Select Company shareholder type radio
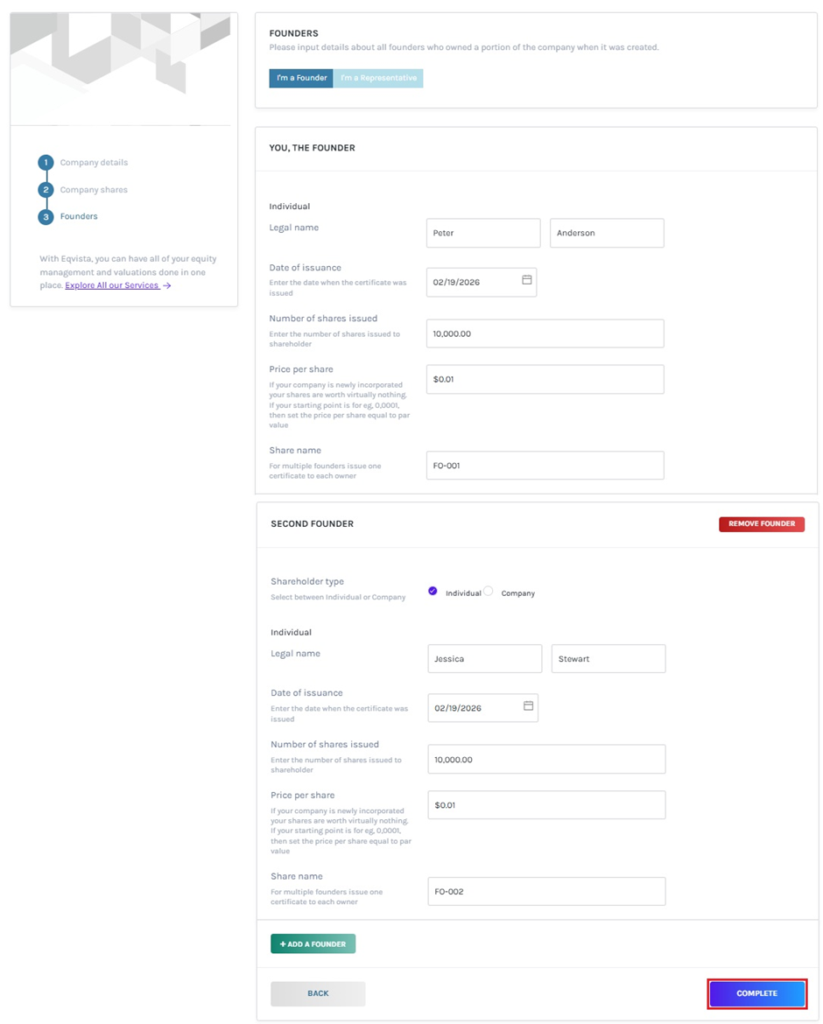This screenshot has width=823, height=1024. pyautogui.click(x=488, y=592)
